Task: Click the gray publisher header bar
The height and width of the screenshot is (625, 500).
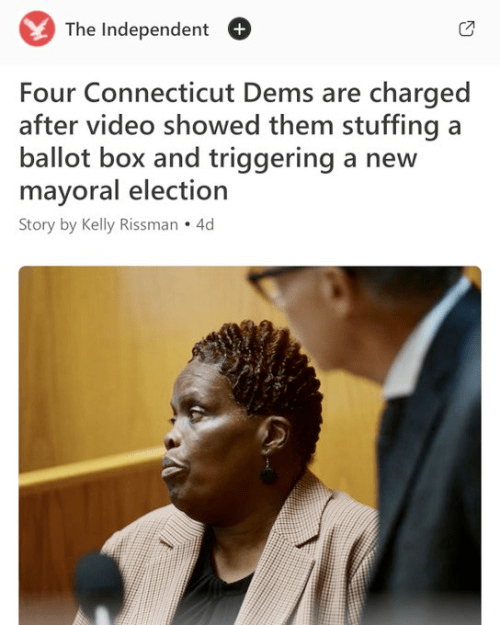Action: coord(250,32)
